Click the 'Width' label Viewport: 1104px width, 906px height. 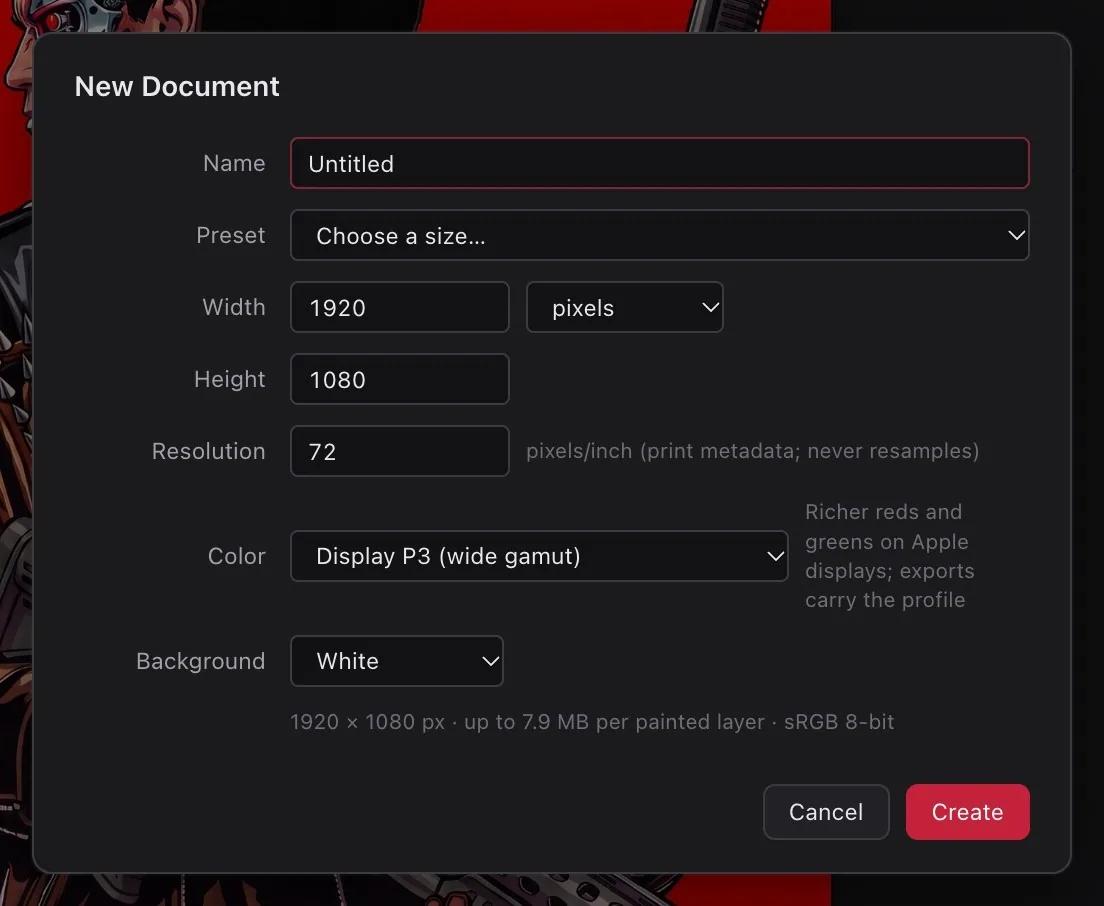click(234, 307)
